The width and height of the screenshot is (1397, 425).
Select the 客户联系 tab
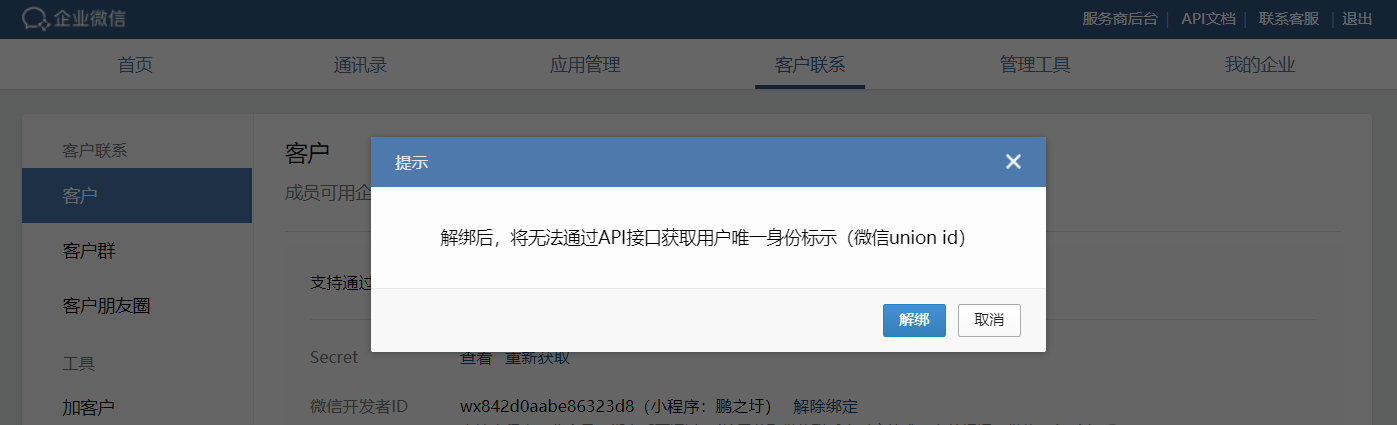click(810, 65)
